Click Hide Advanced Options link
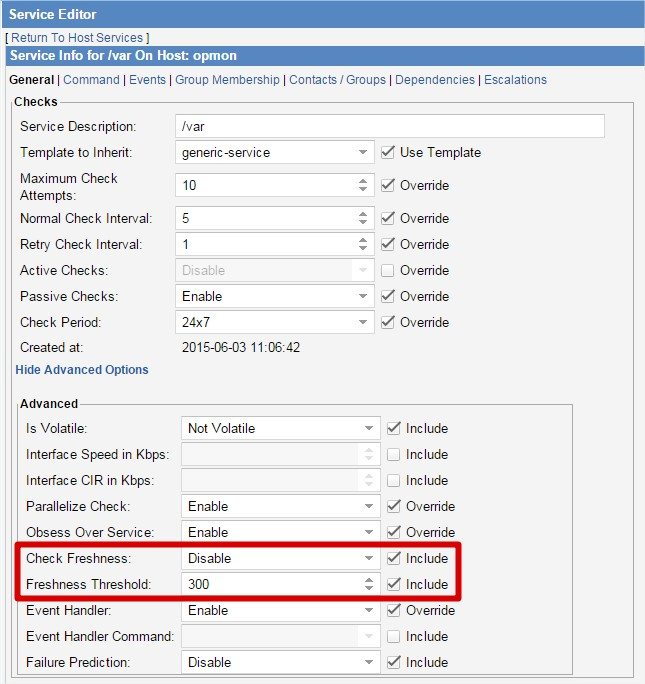Screen dimensions: 645x684 82,370
